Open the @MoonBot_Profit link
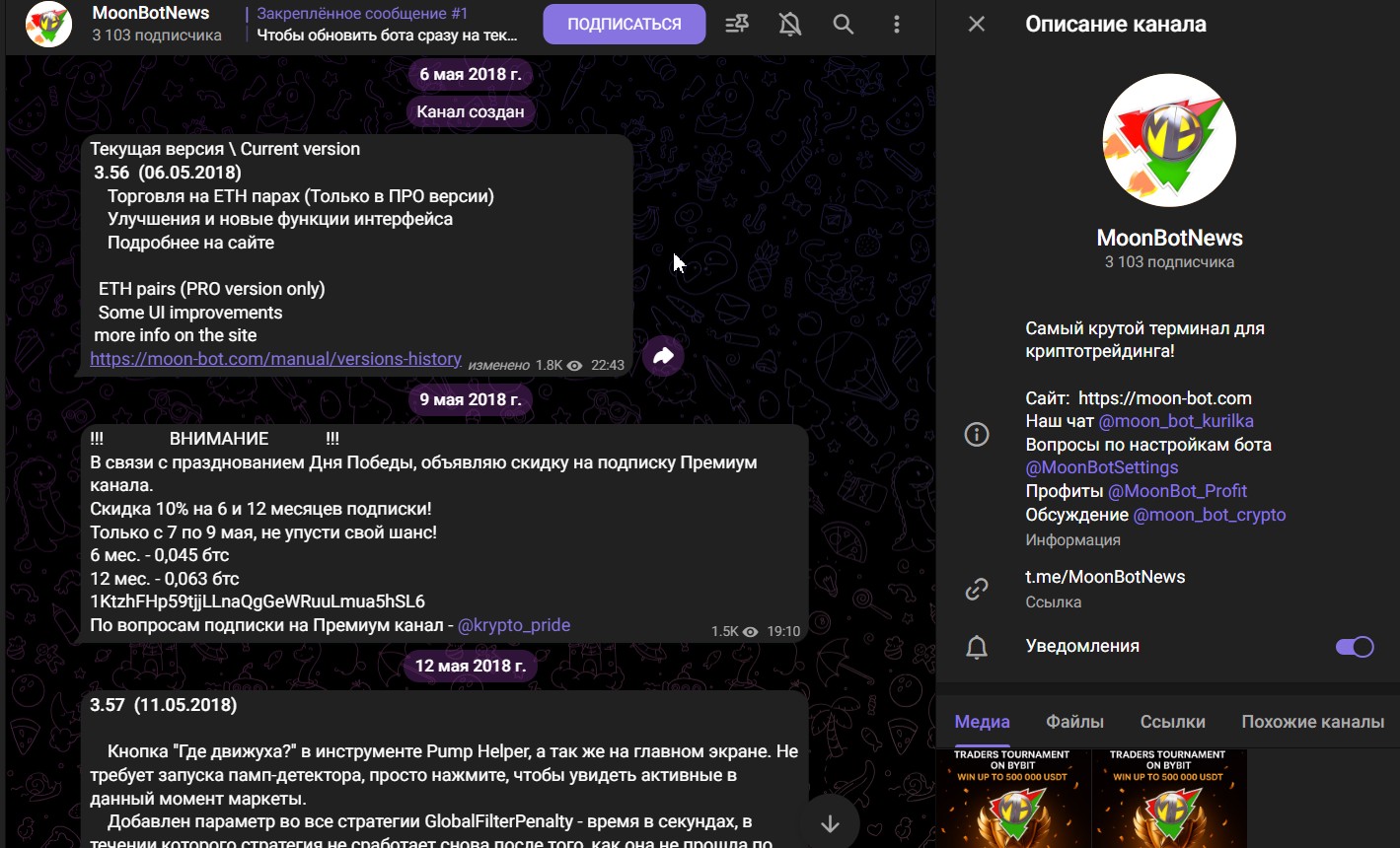Viewport: 1400px width, 848px height. click(x=1178, y=491)
